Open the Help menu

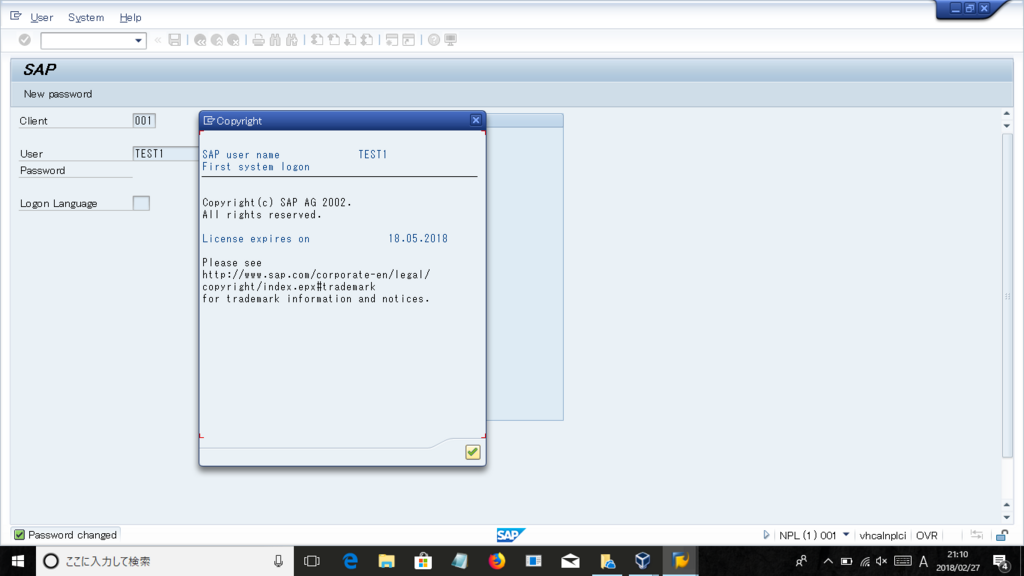coord(130,17)
